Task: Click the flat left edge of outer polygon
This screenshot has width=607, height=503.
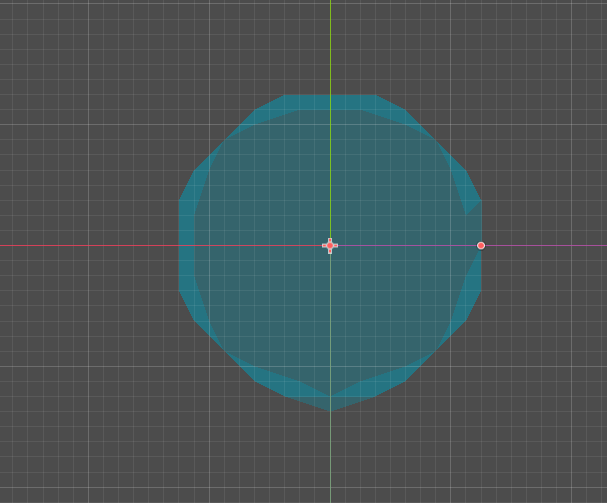Action: [x=179, y=245]
